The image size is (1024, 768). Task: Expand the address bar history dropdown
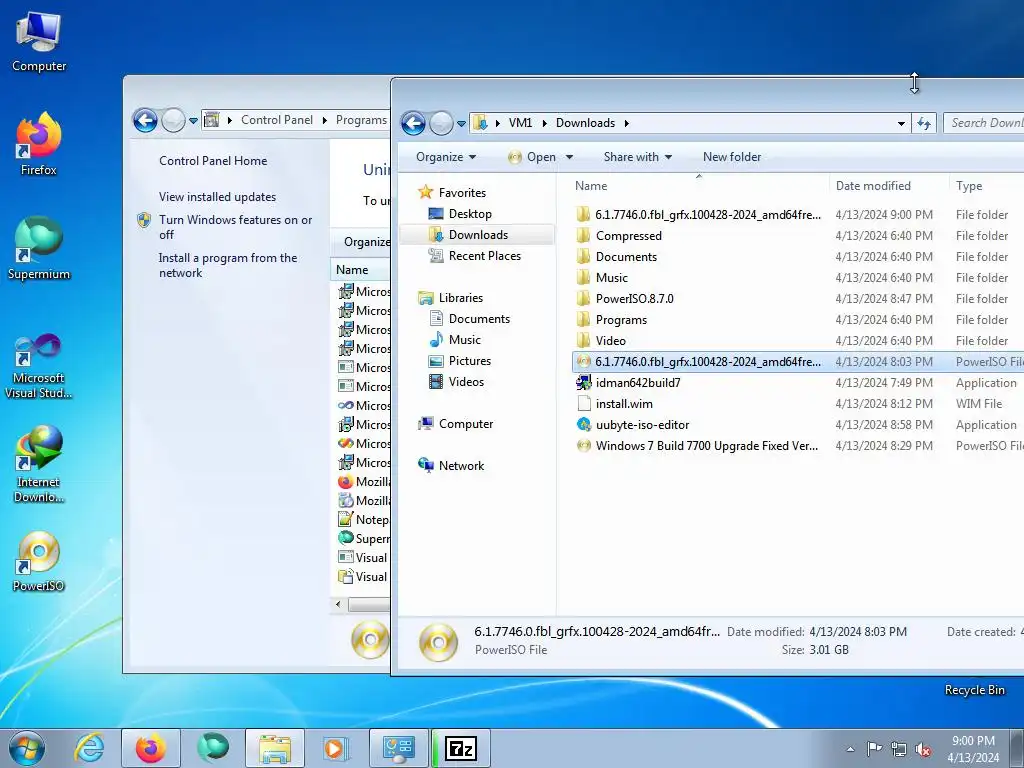(901, 123)
